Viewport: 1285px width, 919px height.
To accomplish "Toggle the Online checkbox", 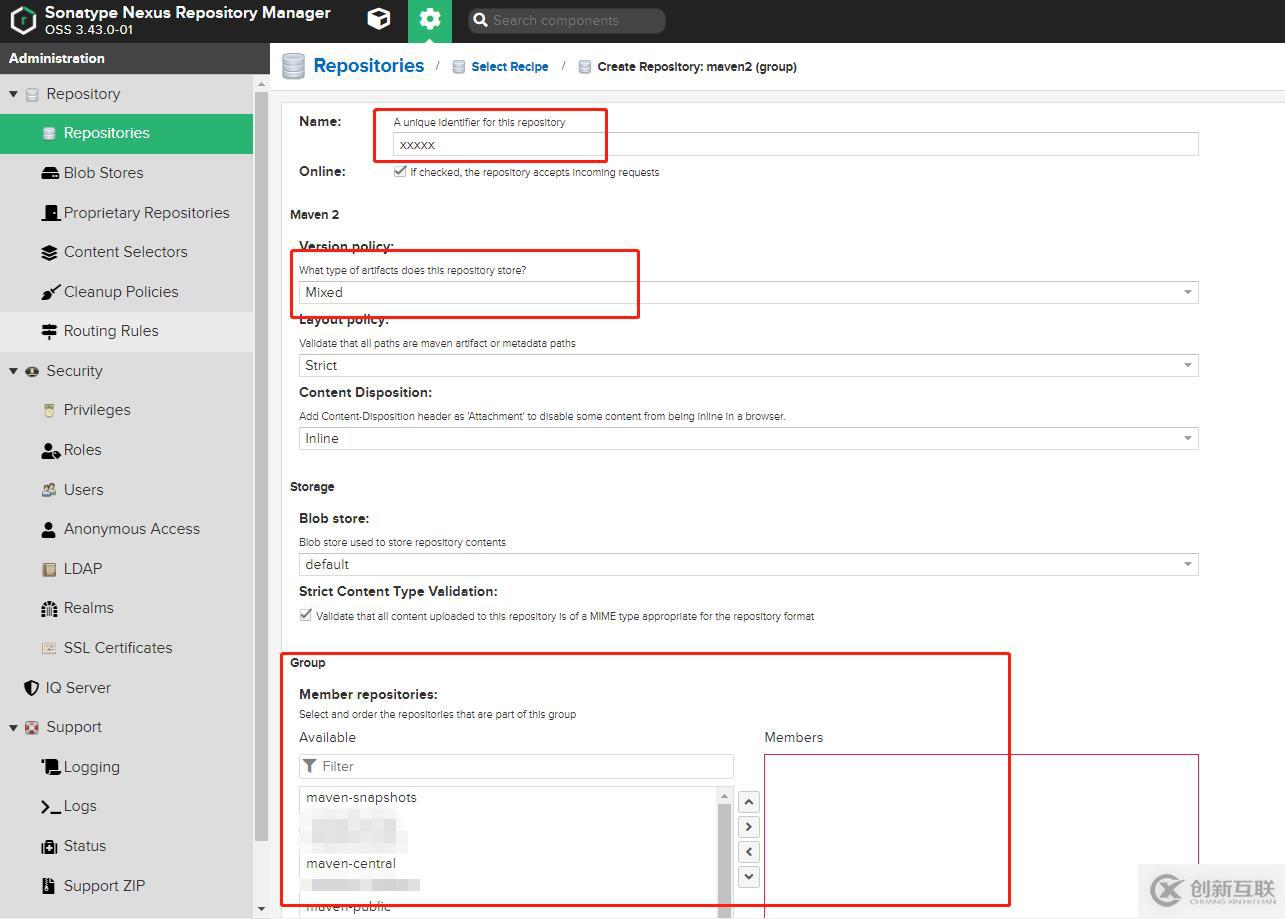I will (x=400, y=171).
